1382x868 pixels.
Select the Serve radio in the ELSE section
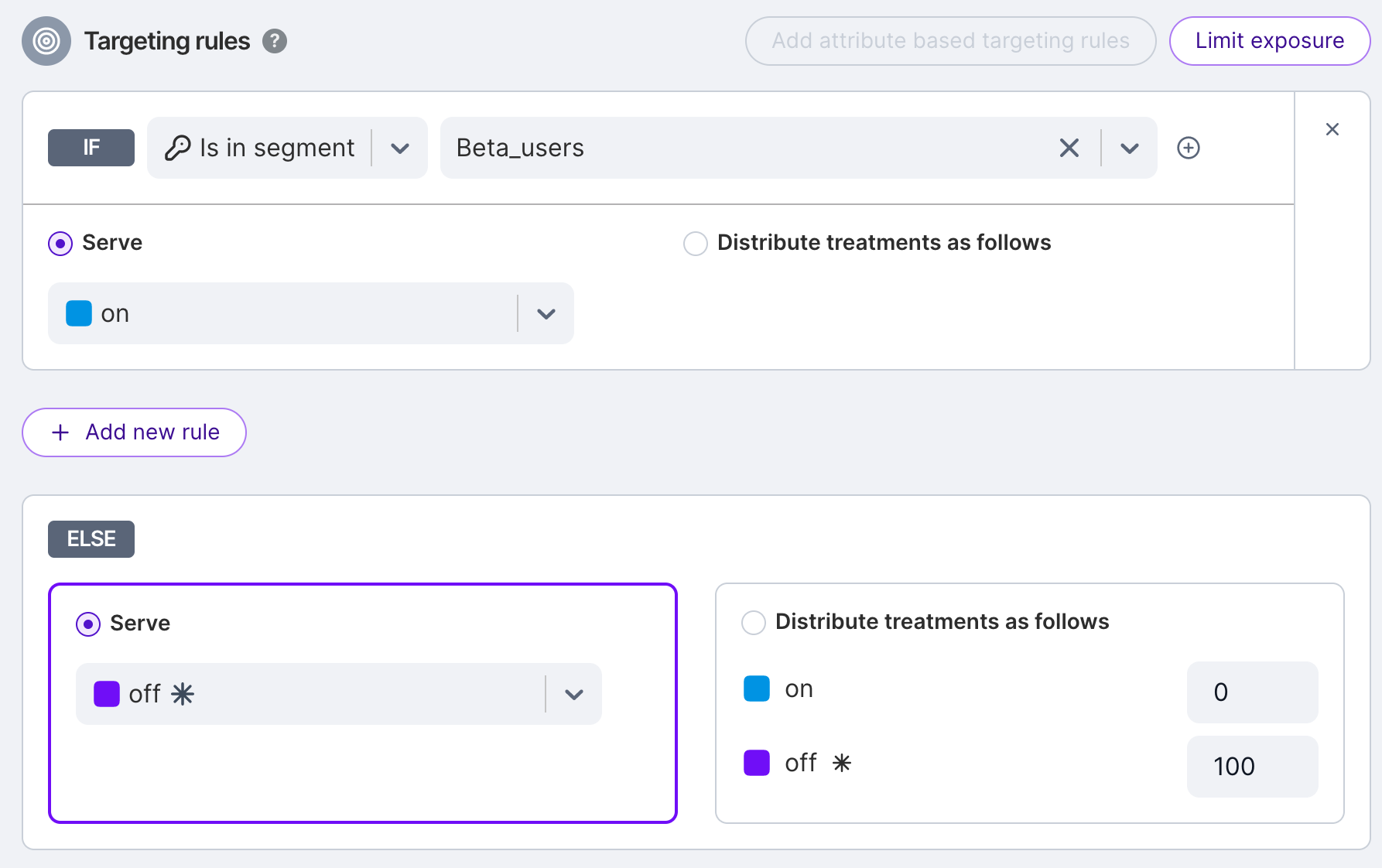click(88, 624)
